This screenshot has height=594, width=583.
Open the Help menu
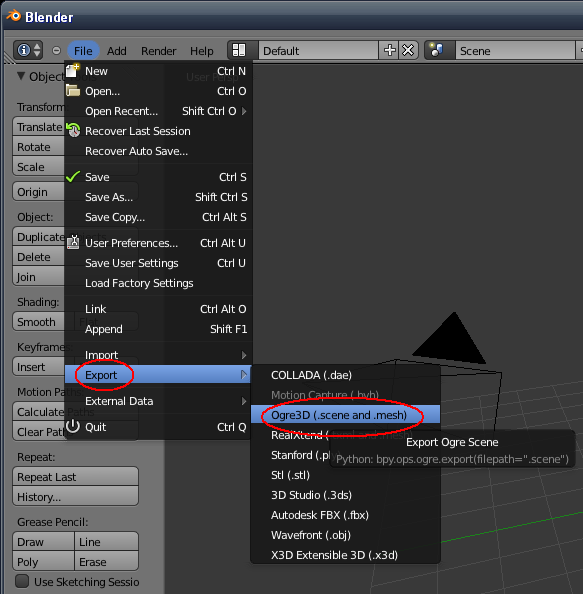tap(202, 51)
